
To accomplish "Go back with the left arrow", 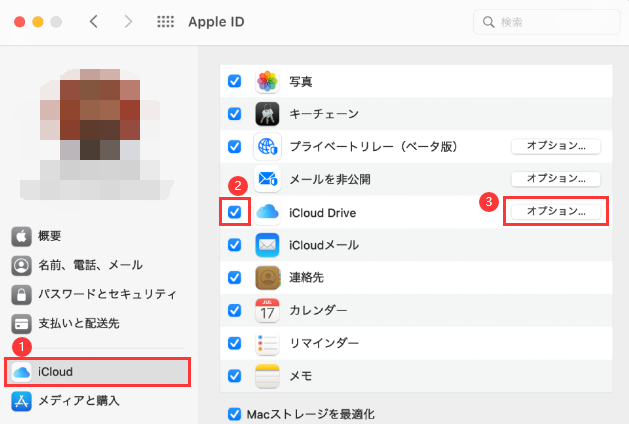I will coord(93,22).
